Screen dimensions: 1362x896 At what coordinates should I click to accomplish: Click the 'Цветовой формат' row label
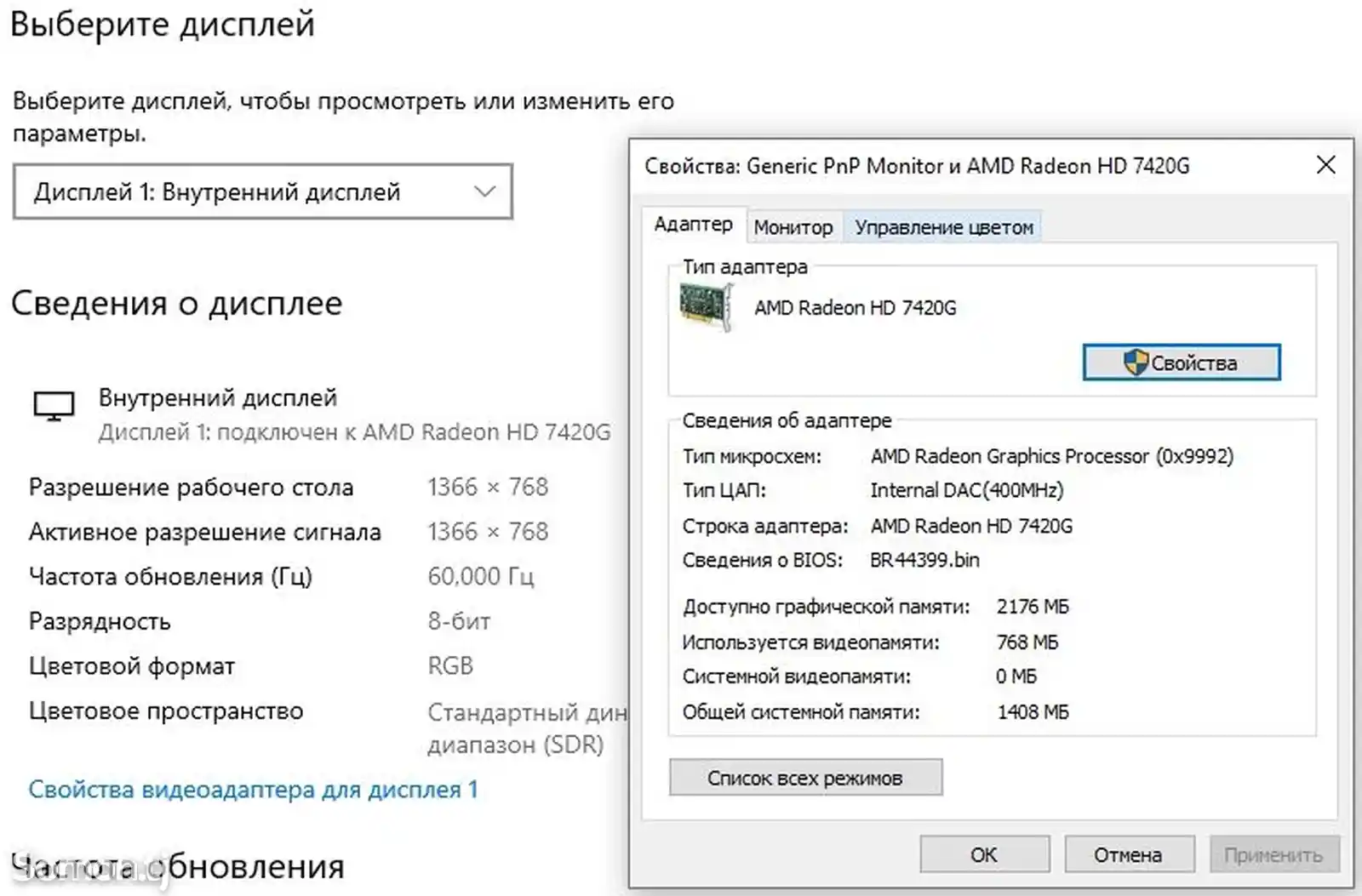tap(132, 666)
